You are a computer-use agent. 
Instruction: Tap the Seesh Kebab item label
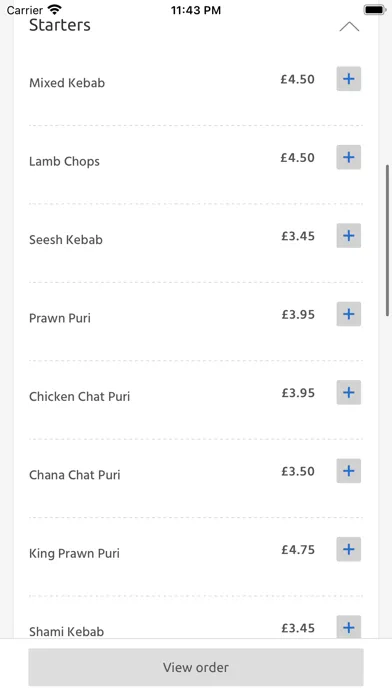[x=66, y=240]
